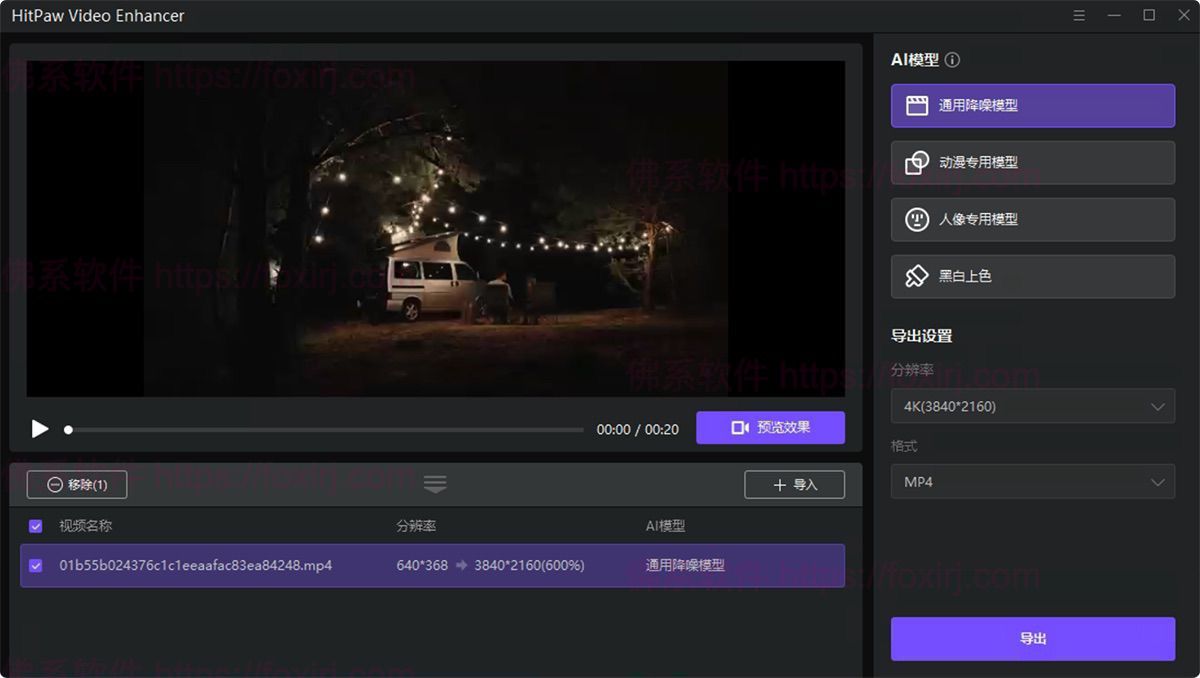
Task: Click the minus icon on the 移除 button
Action: 54,484
